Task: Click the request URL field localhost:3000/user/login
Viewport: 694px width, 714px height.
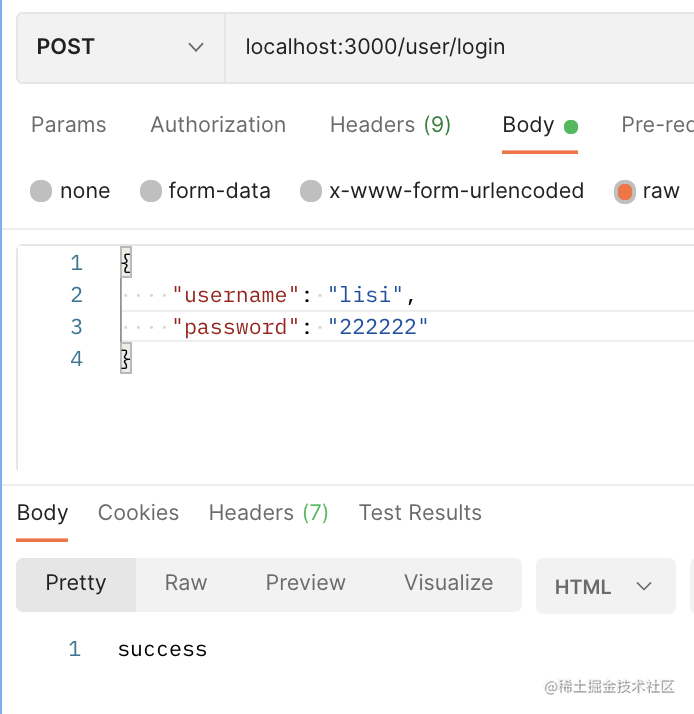Action: [x=375, y=47]
